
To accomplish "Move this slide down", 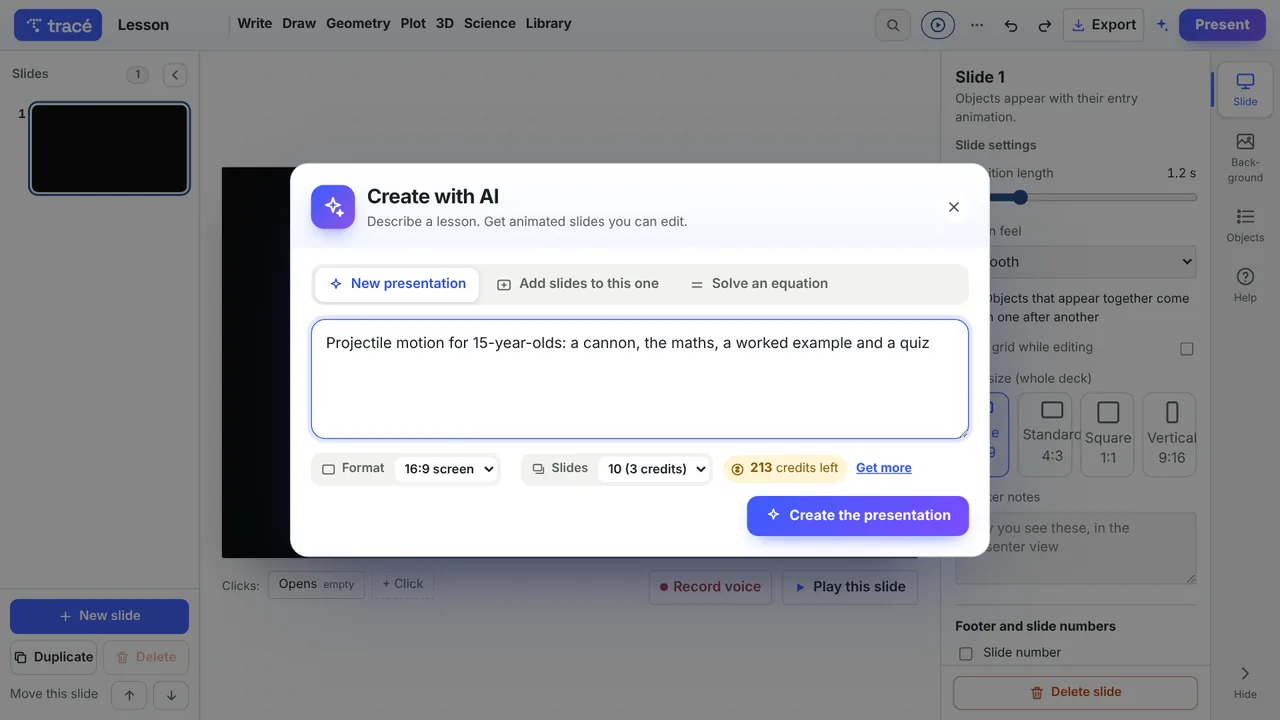I will point(171,695).
